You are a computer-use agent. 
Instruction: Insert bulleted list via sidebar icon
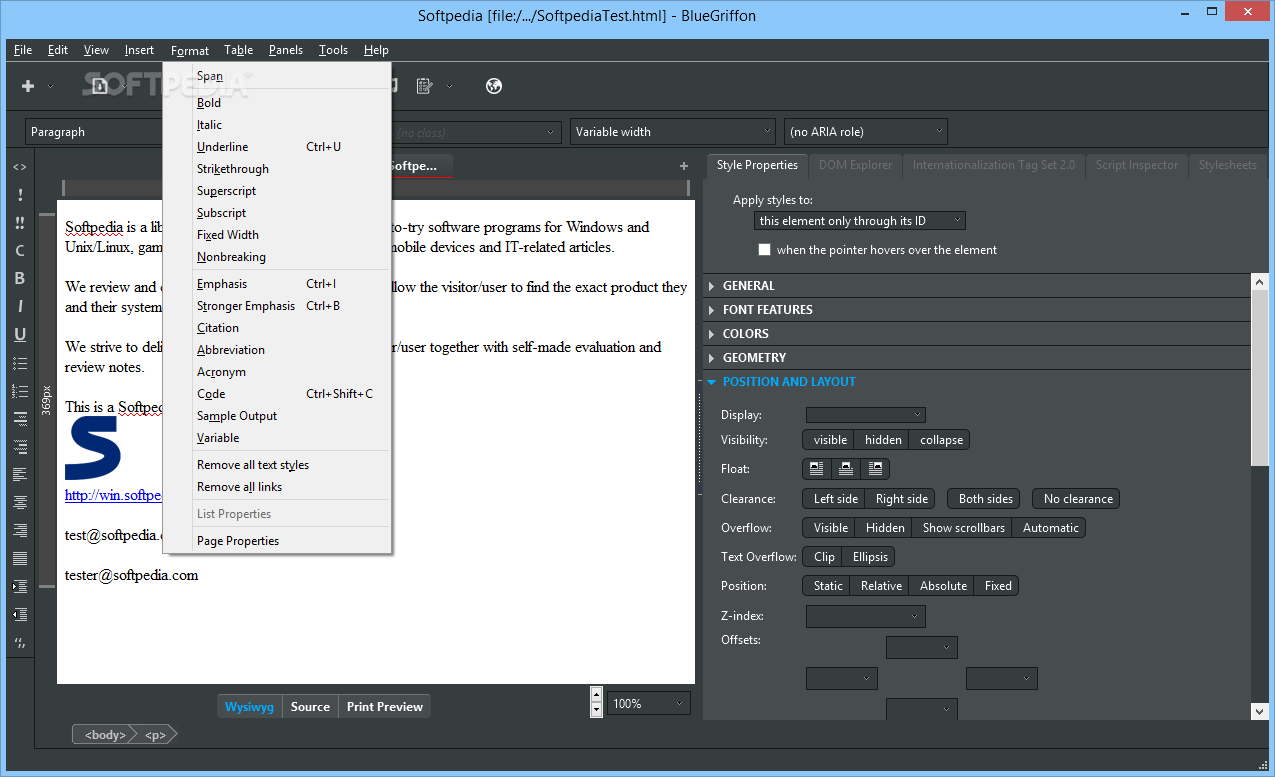(20, 363)
